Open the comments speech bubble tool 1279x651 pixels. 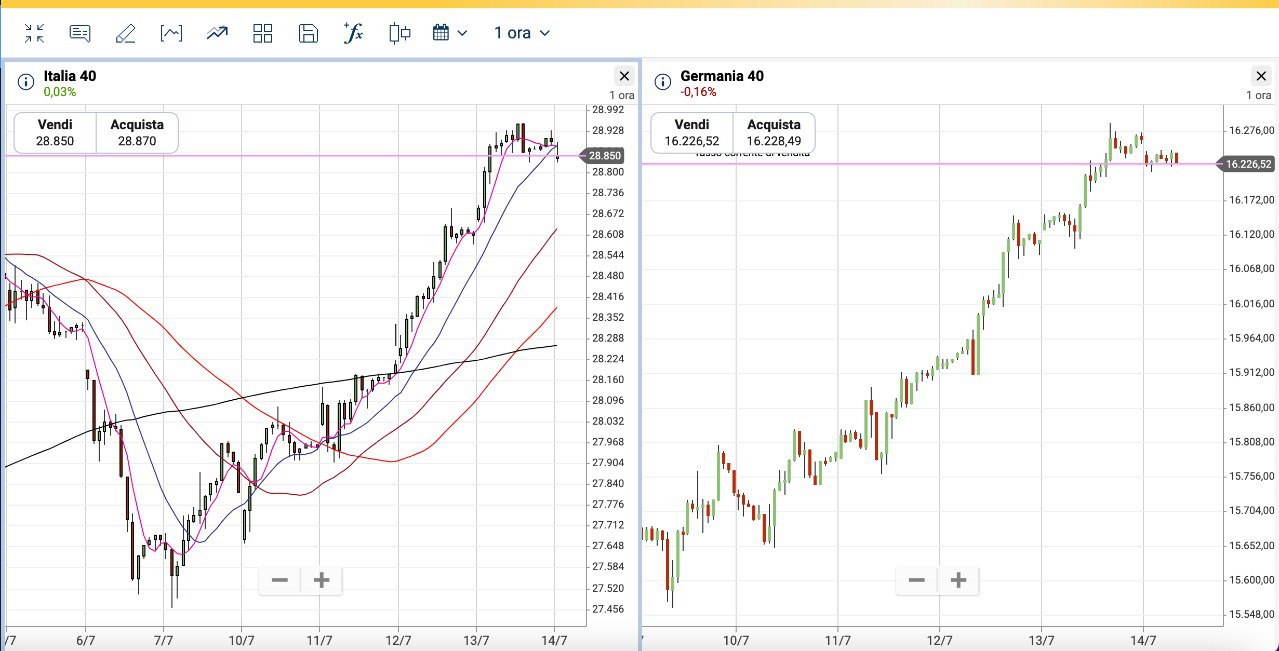point(80,33)
